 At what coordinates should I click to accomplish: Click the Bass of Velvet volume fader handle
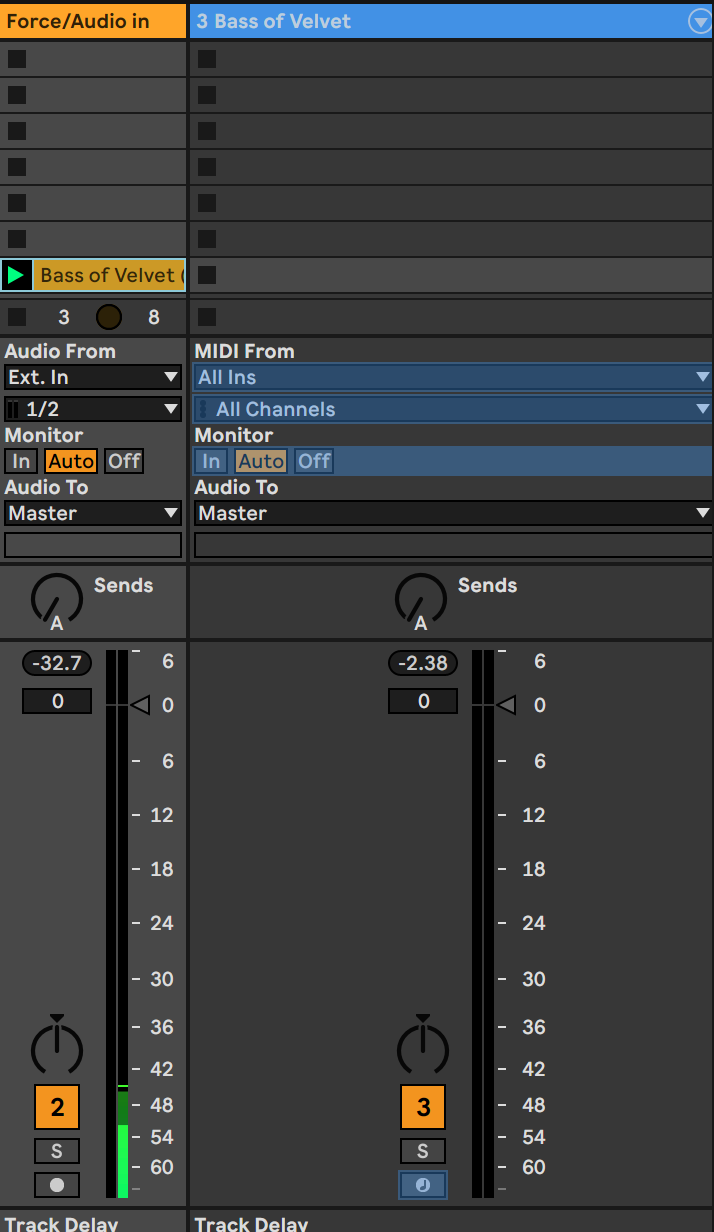coord(506,705)
